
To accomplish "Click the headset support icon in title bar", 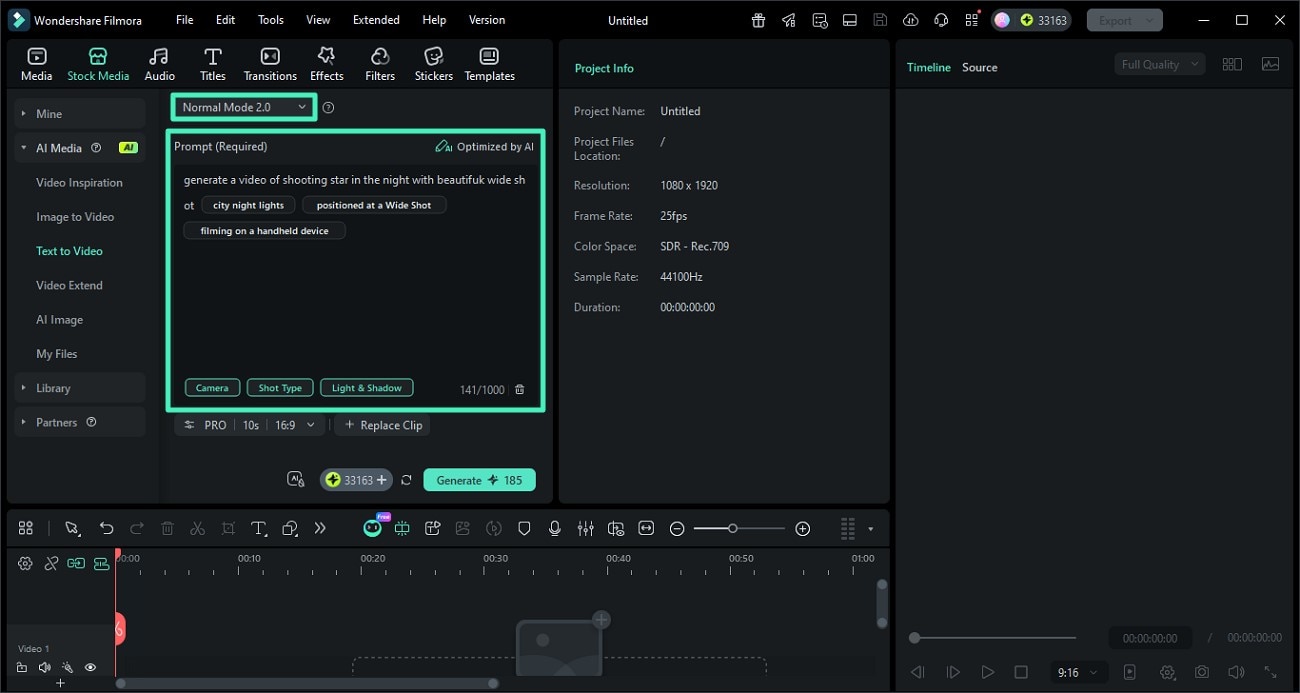I will [x=940, y=19].
